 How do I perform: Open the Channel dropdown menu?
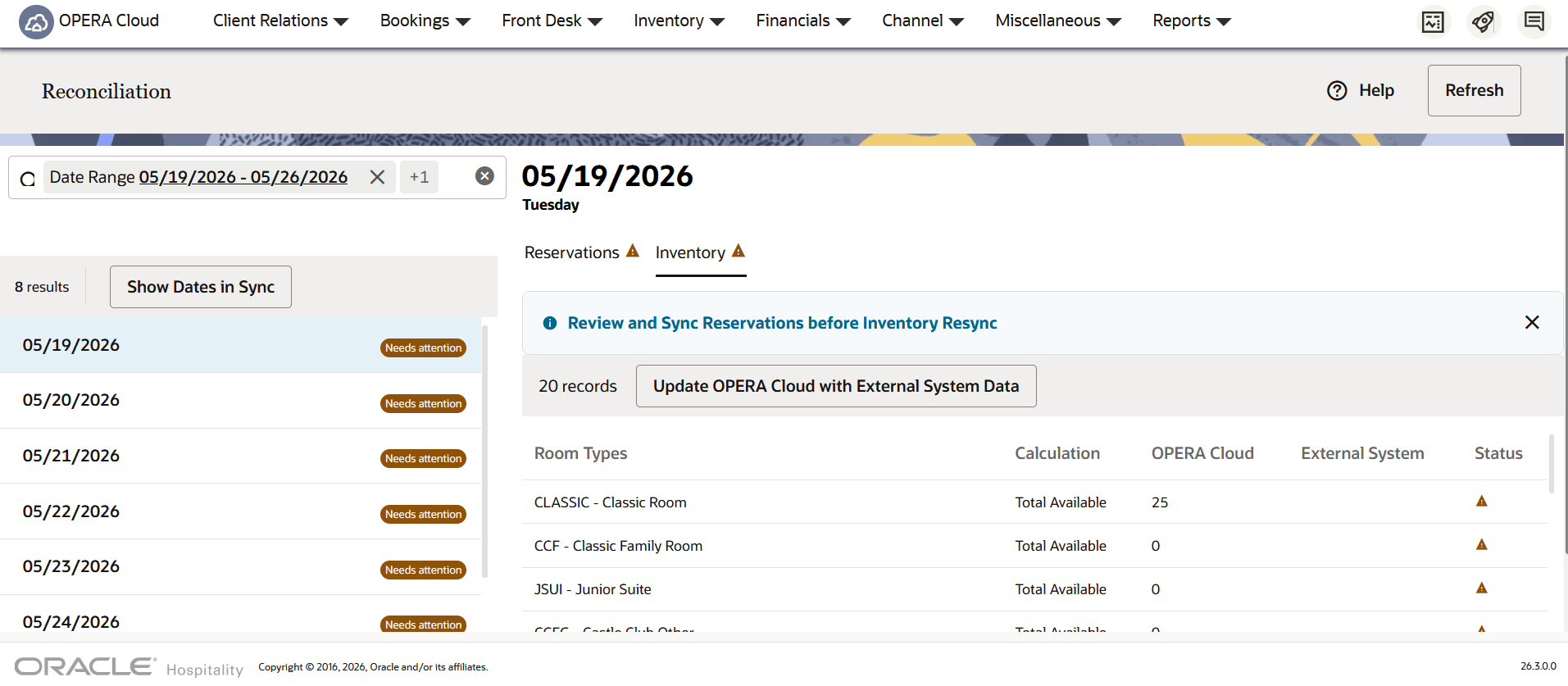coord(922,20)
